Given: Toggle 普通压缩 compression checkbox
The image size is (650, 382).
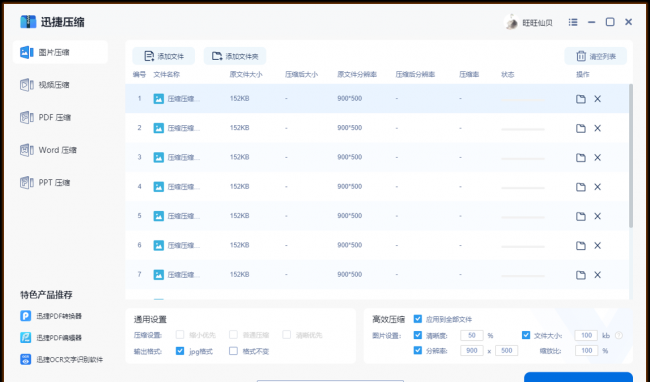Looking at the screenshot, I should tap(233, 334).
